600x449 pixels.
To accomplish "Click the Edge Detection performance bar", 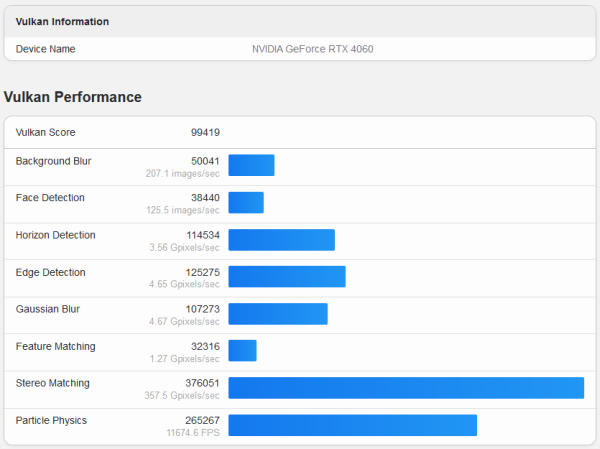I will tap(287, 277).
